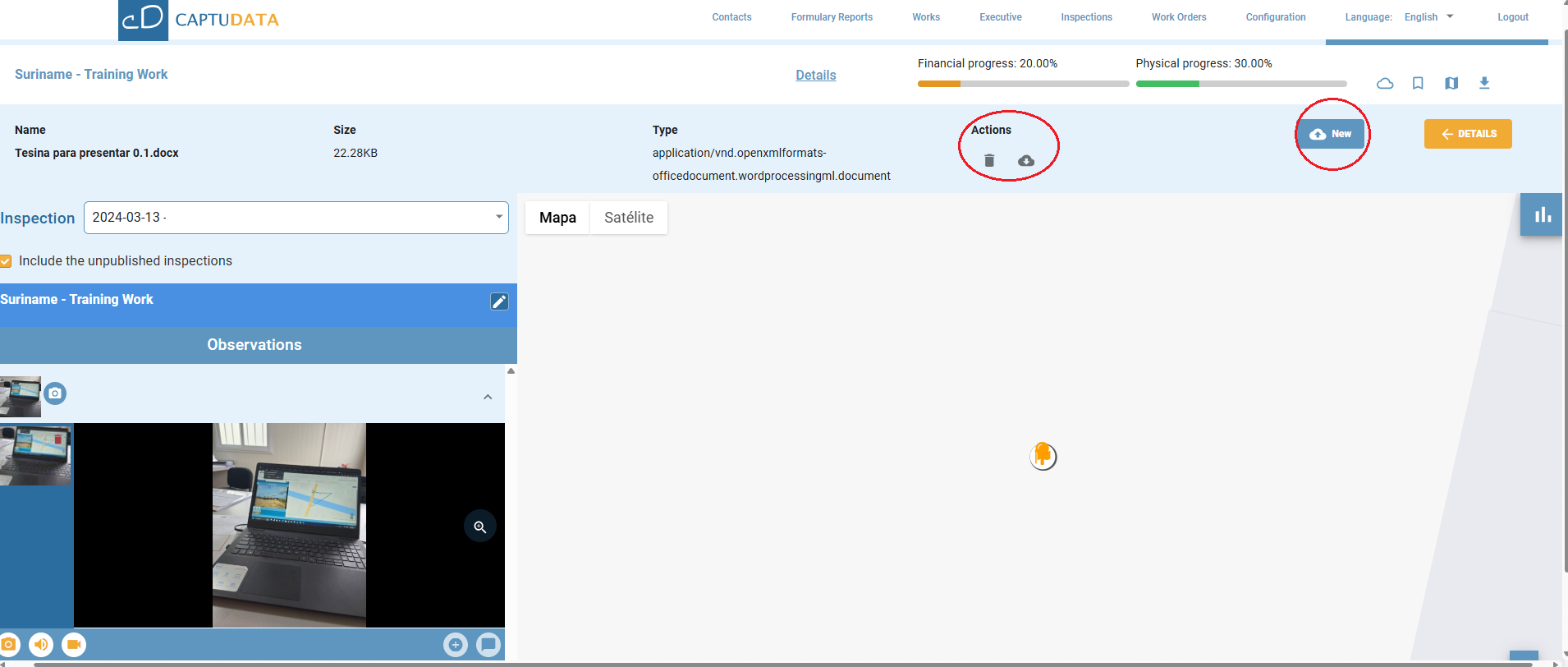Click the download arrow icon beside the map icon
This screenshot has height=667, width=1568.
click(1484, 83)
